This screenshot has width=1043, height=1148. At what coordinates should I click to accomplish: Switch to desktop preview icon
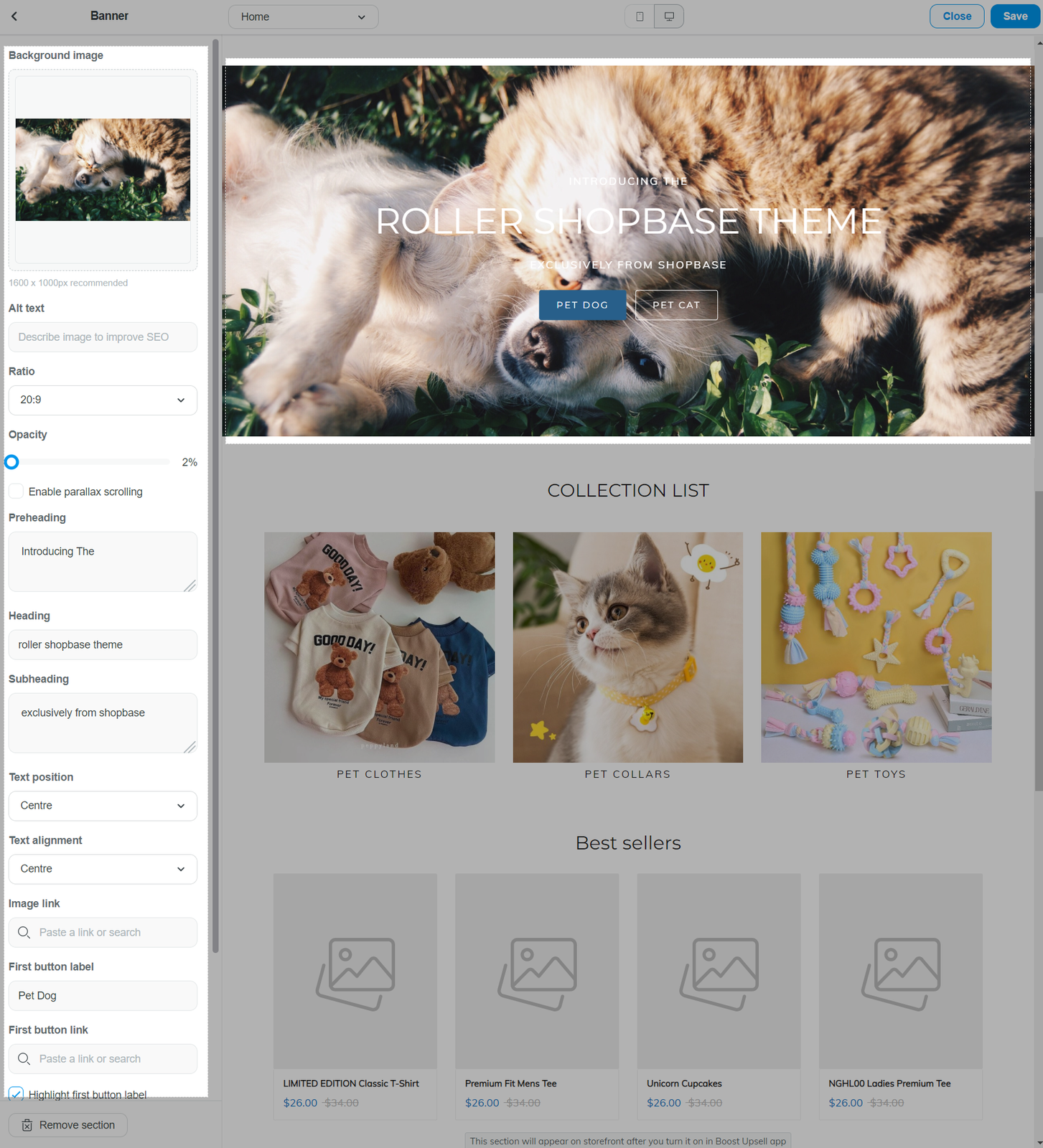pyautogui.click(x=669, y=17)
